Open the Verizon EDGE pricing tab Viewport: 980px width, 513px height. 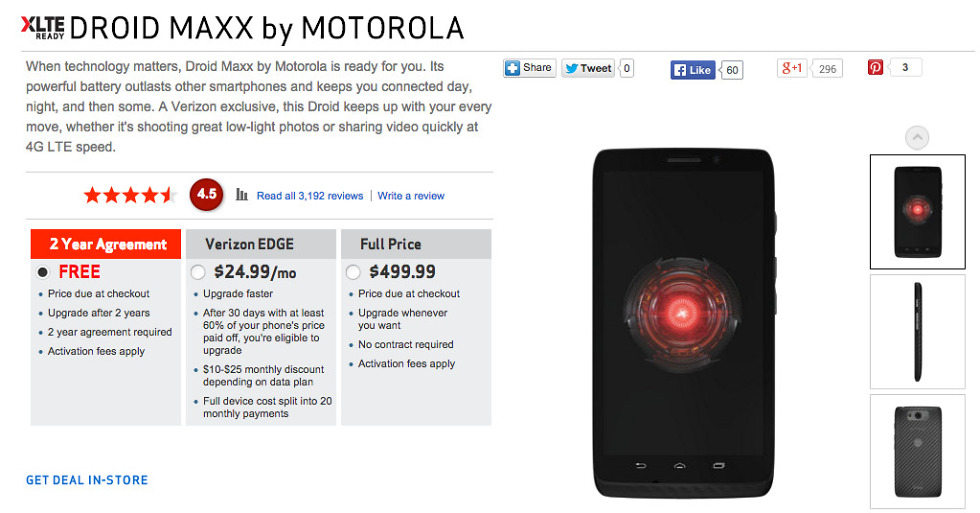tap(257, 244)
